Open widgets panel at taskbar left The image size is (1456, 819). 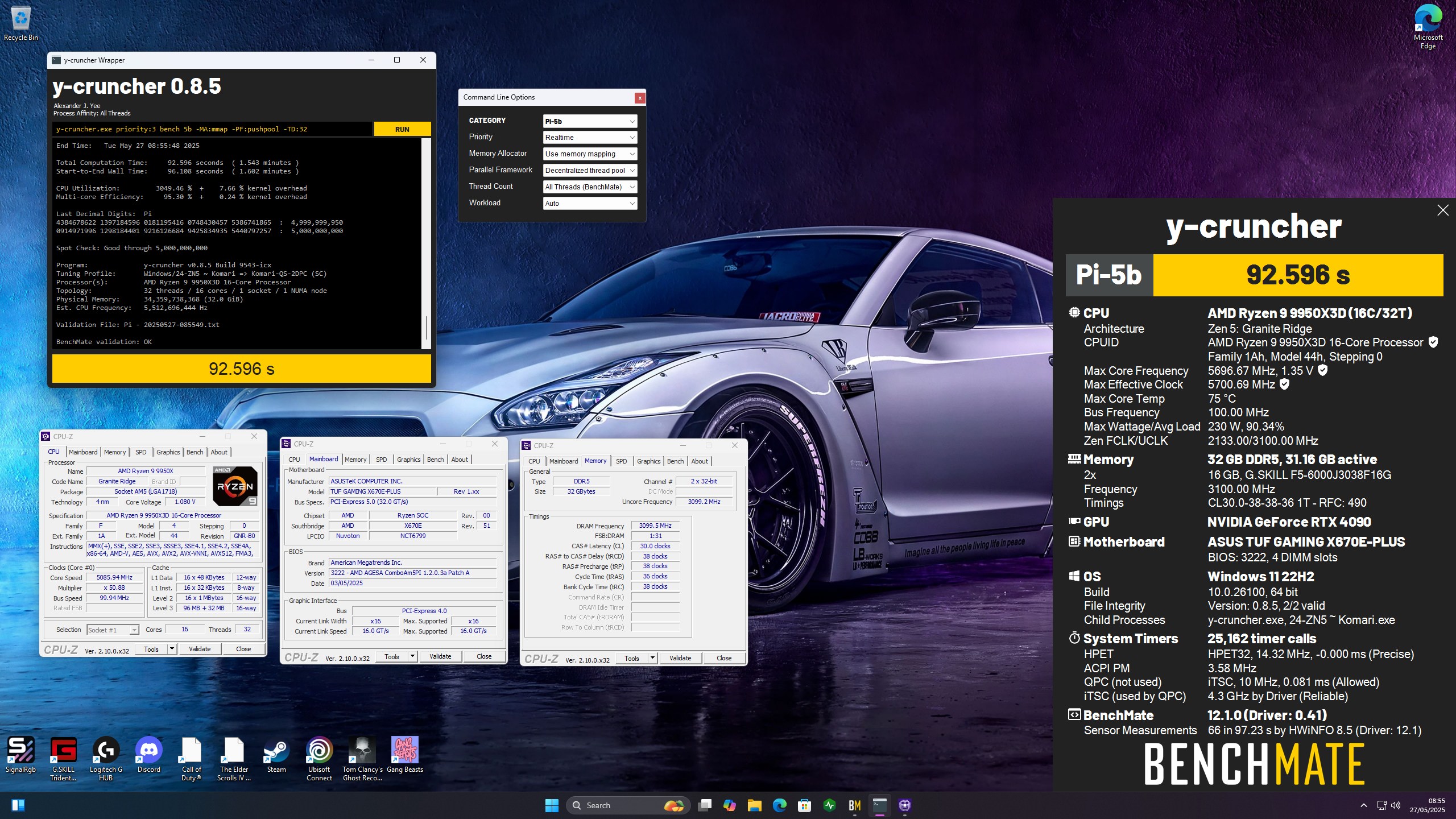click(18, 805)
